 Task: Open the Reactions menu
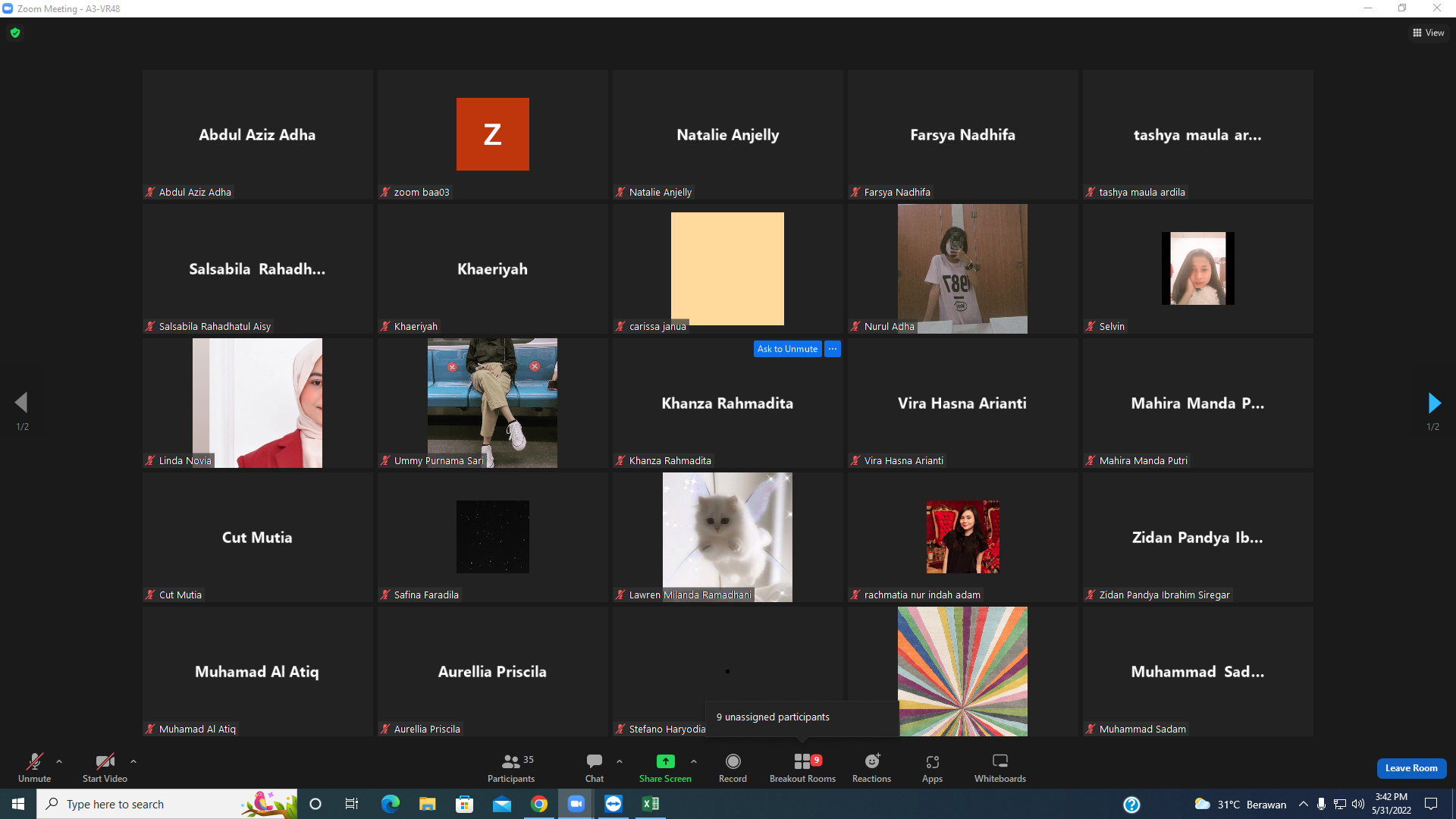(872, 767)
